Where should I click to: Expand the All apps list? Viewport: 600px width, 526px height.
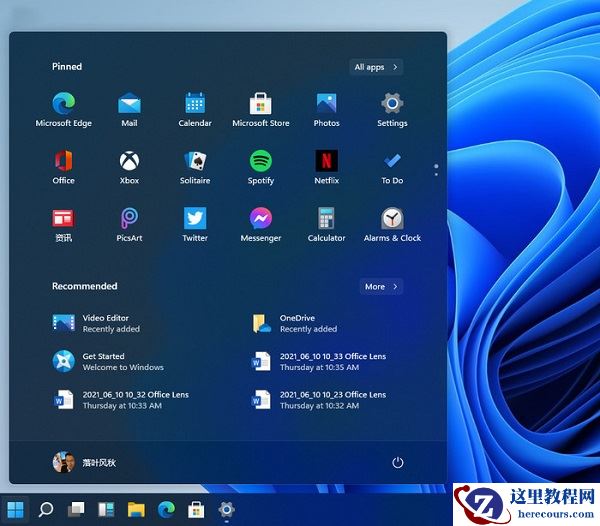(376, 67)
